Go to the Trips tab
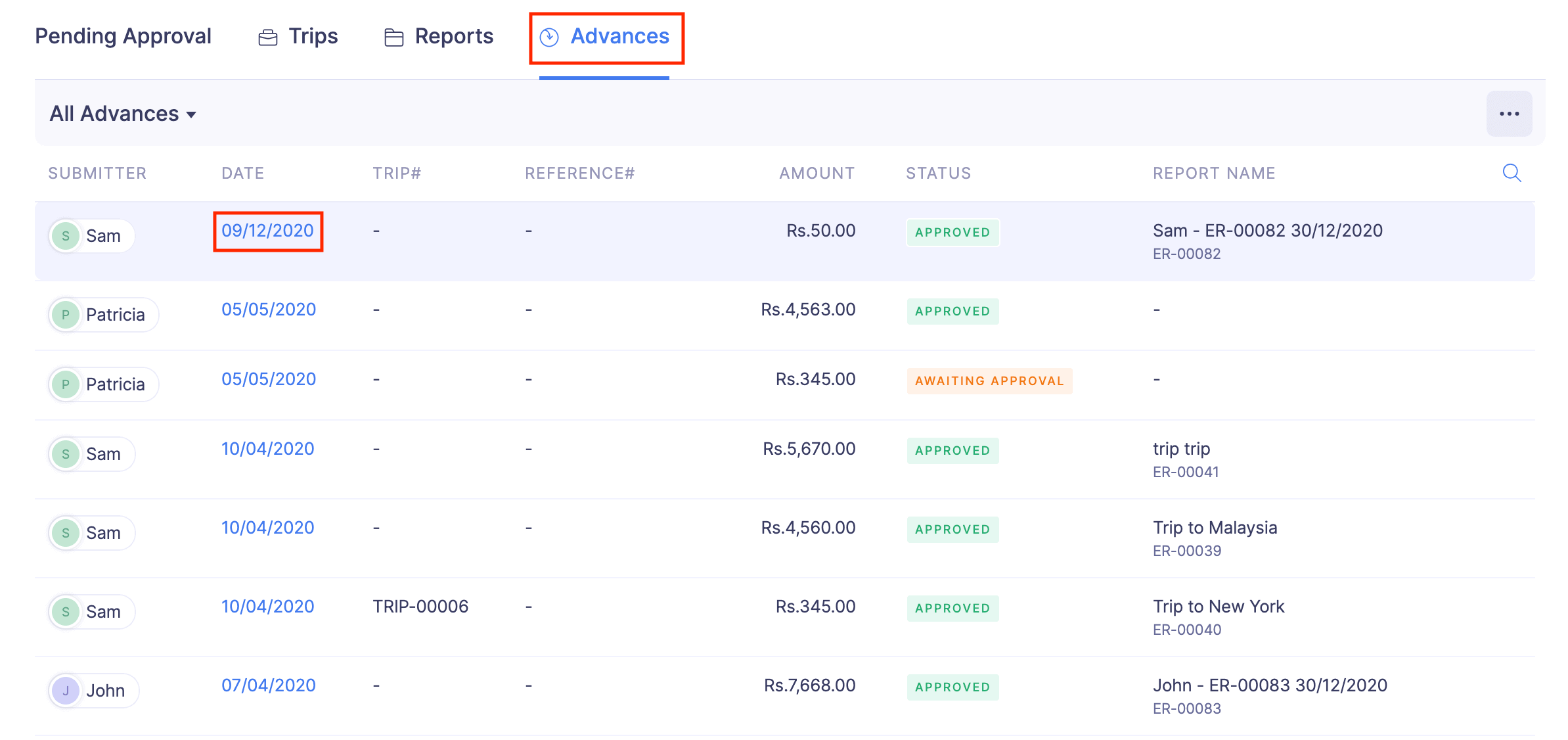The height and width of the screenshot is (740, 1568). 313,36
